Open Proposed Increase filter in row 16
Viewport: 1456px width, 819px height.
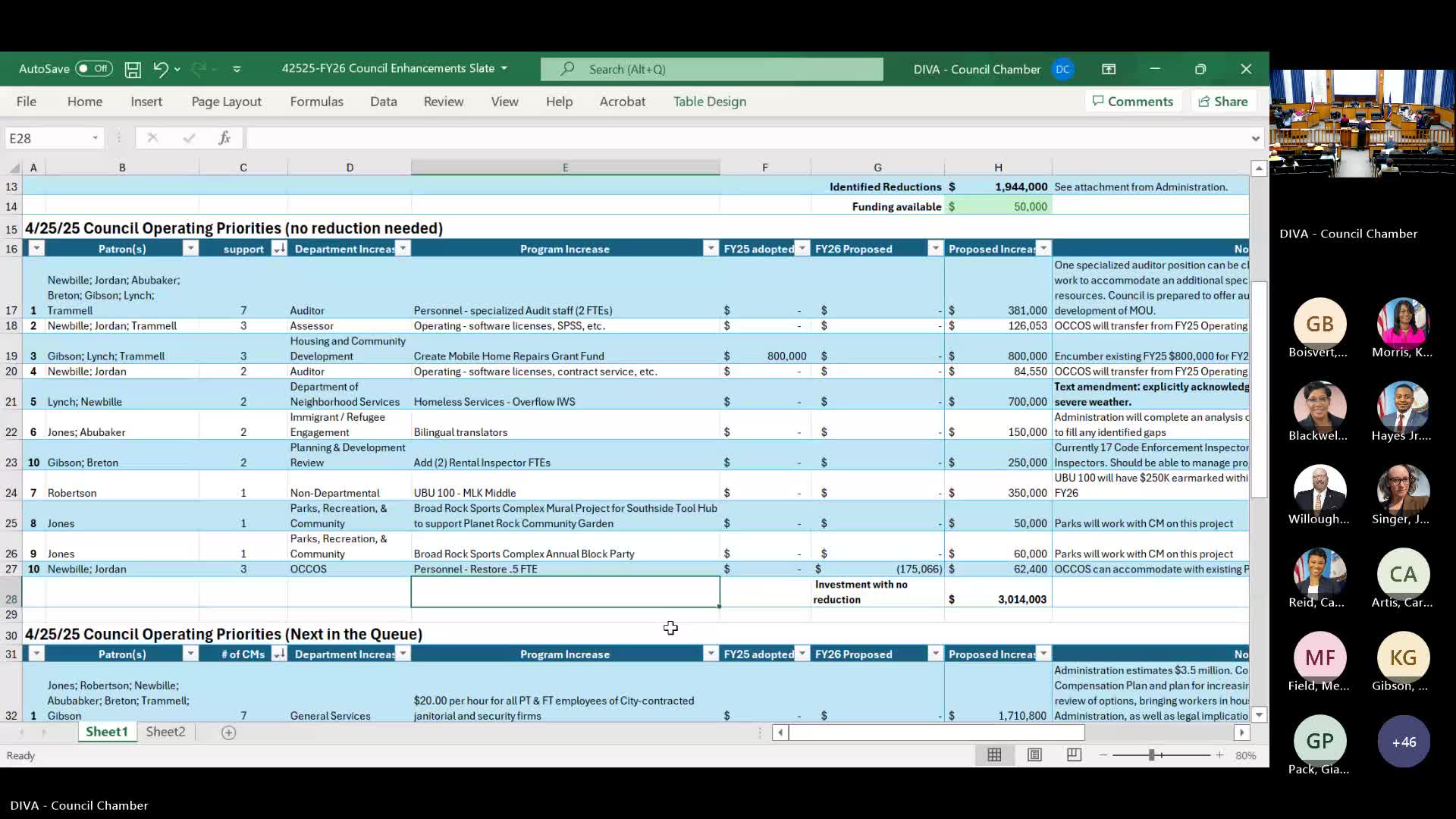click(x=1043, y=249)
